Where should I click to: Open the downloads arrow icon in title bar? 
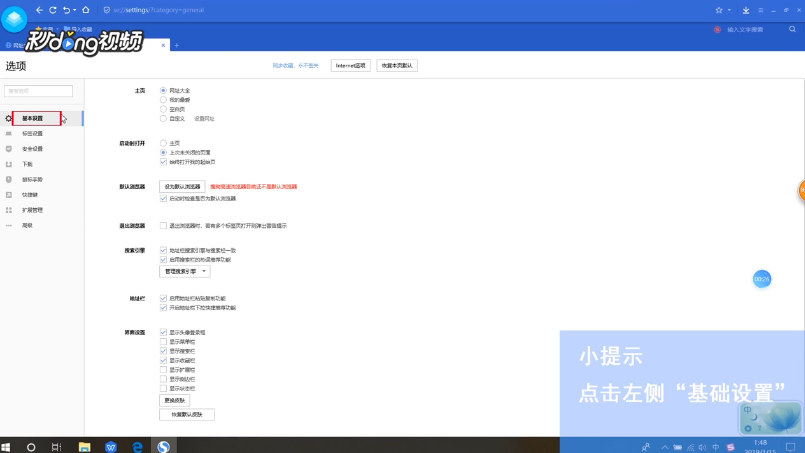tap(746, 10)
